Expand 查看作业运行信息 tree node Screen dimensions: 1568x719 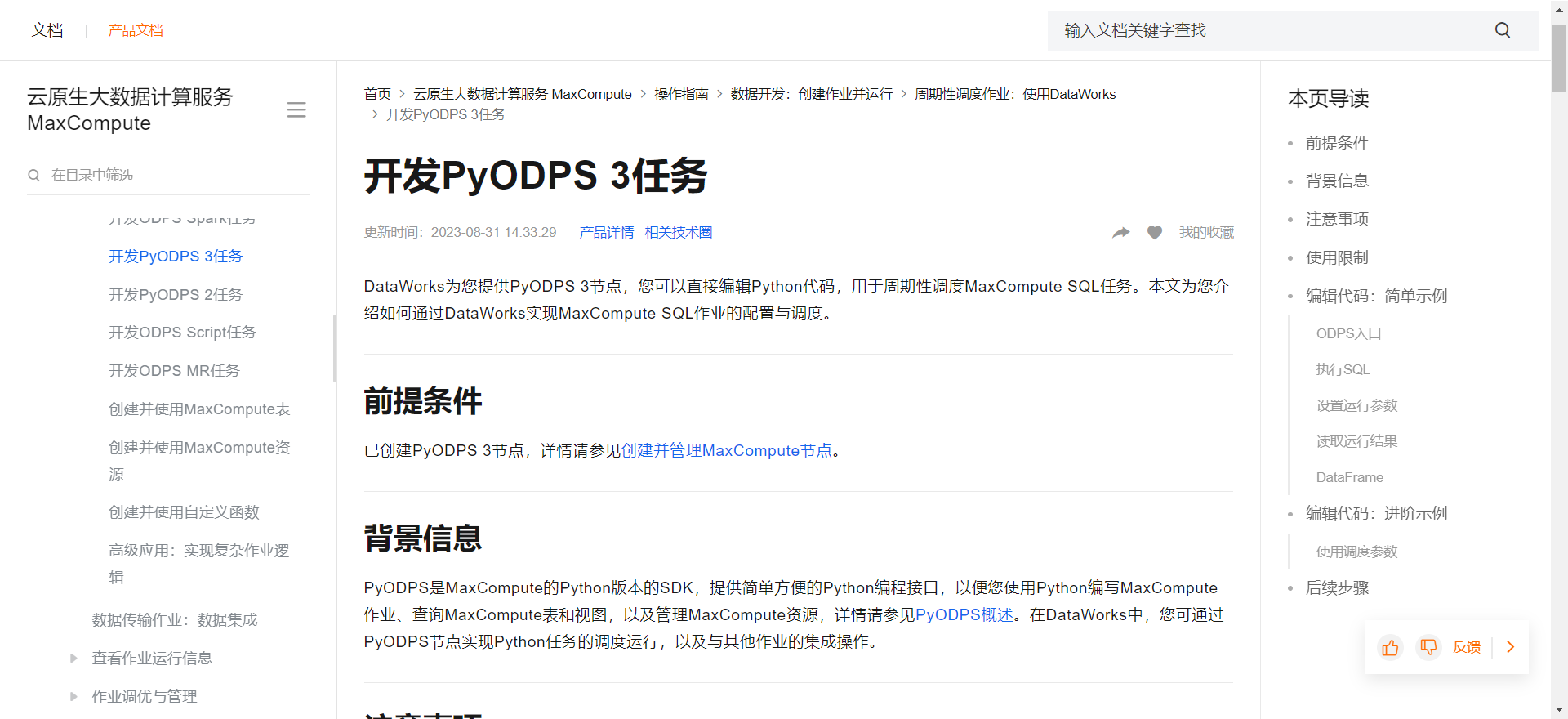click(x=73, y=659)
